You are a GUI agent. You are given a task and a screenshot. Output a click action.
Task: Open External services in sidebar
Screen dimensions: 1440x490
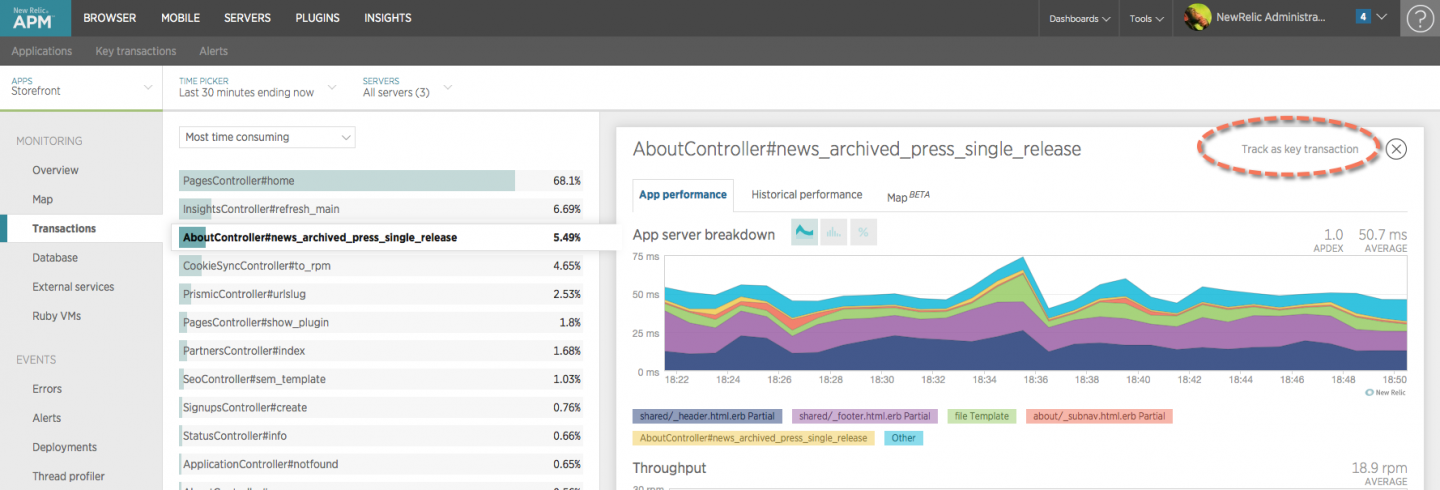[x=73, y=286]
